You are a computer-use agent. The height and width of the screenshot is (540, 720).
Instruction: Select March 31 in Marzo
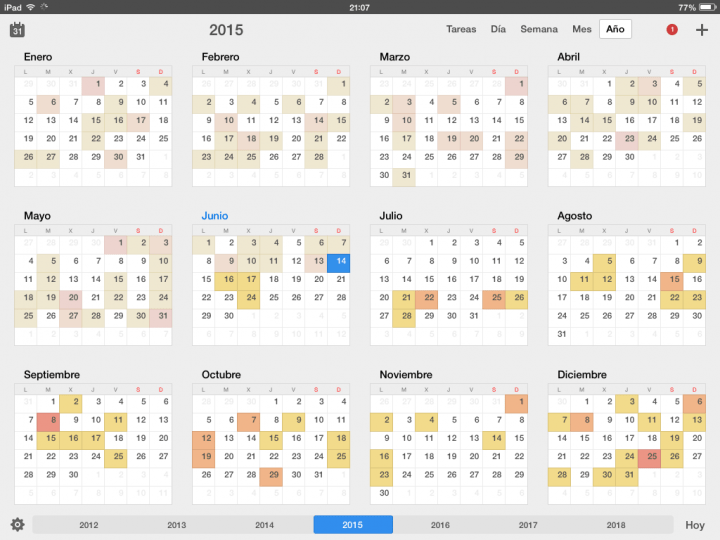(x=404, y=178)
